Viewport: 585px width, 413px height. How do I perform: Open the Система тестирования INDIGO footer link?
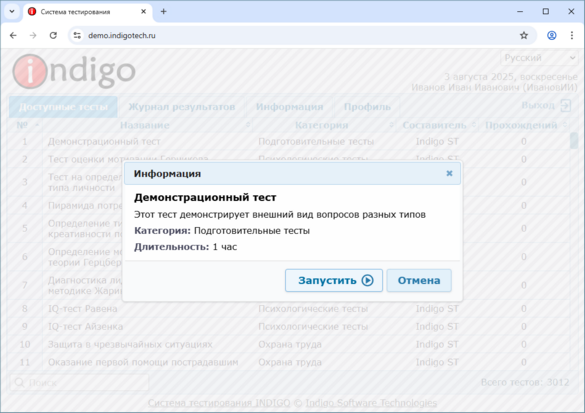(219, 403)
